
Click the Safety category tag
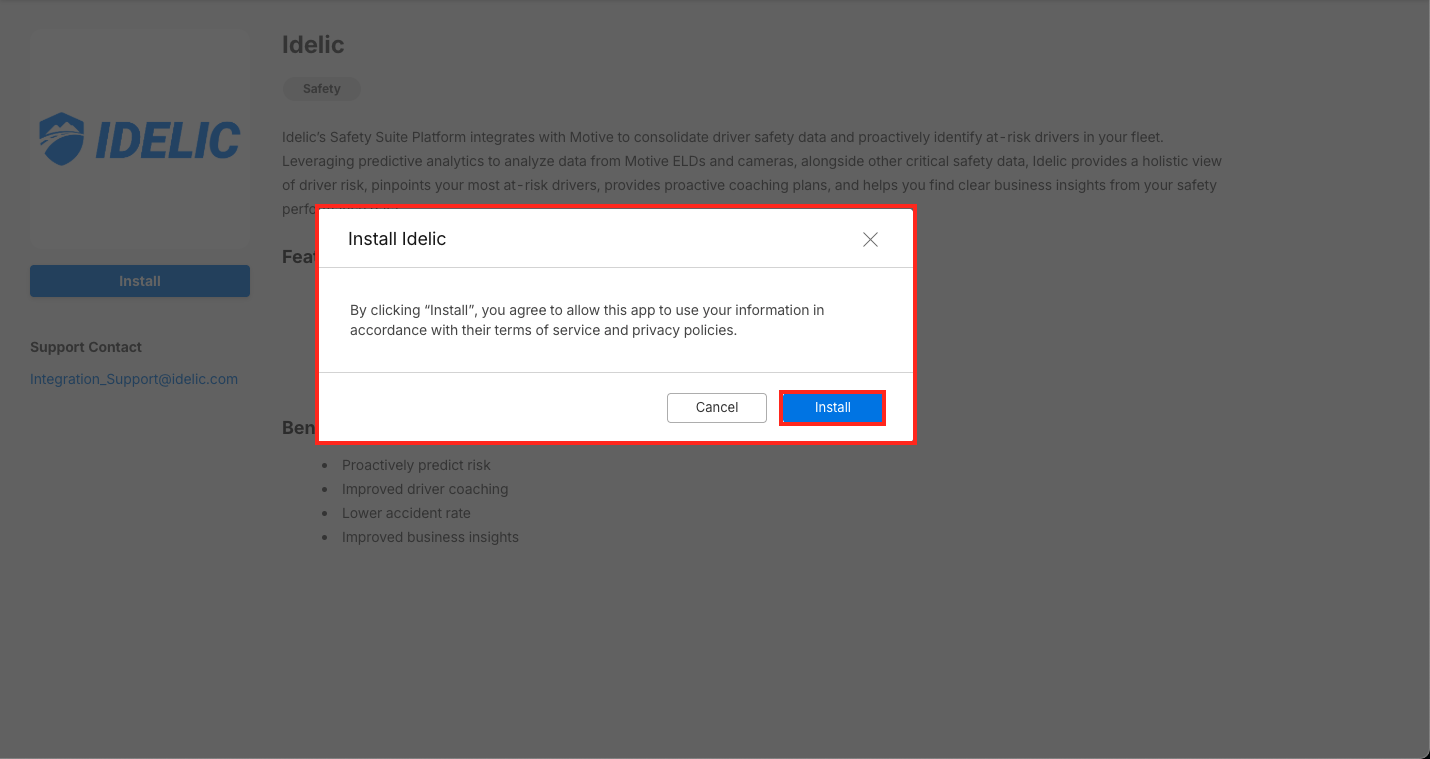(x=322, y=89)
